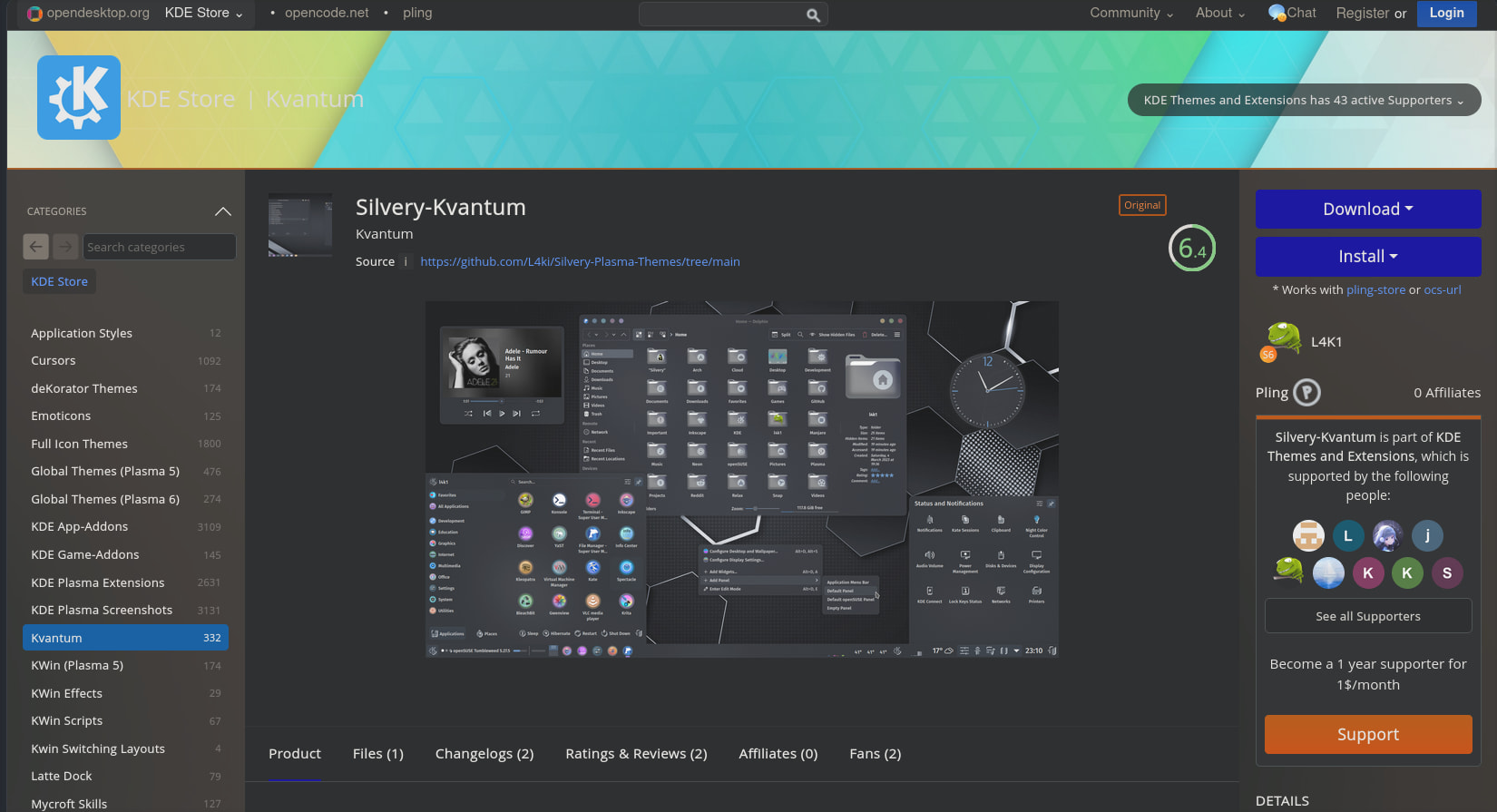Click the Search categories input field
This screenshot has height=812, width=1497.
(159, 247)
